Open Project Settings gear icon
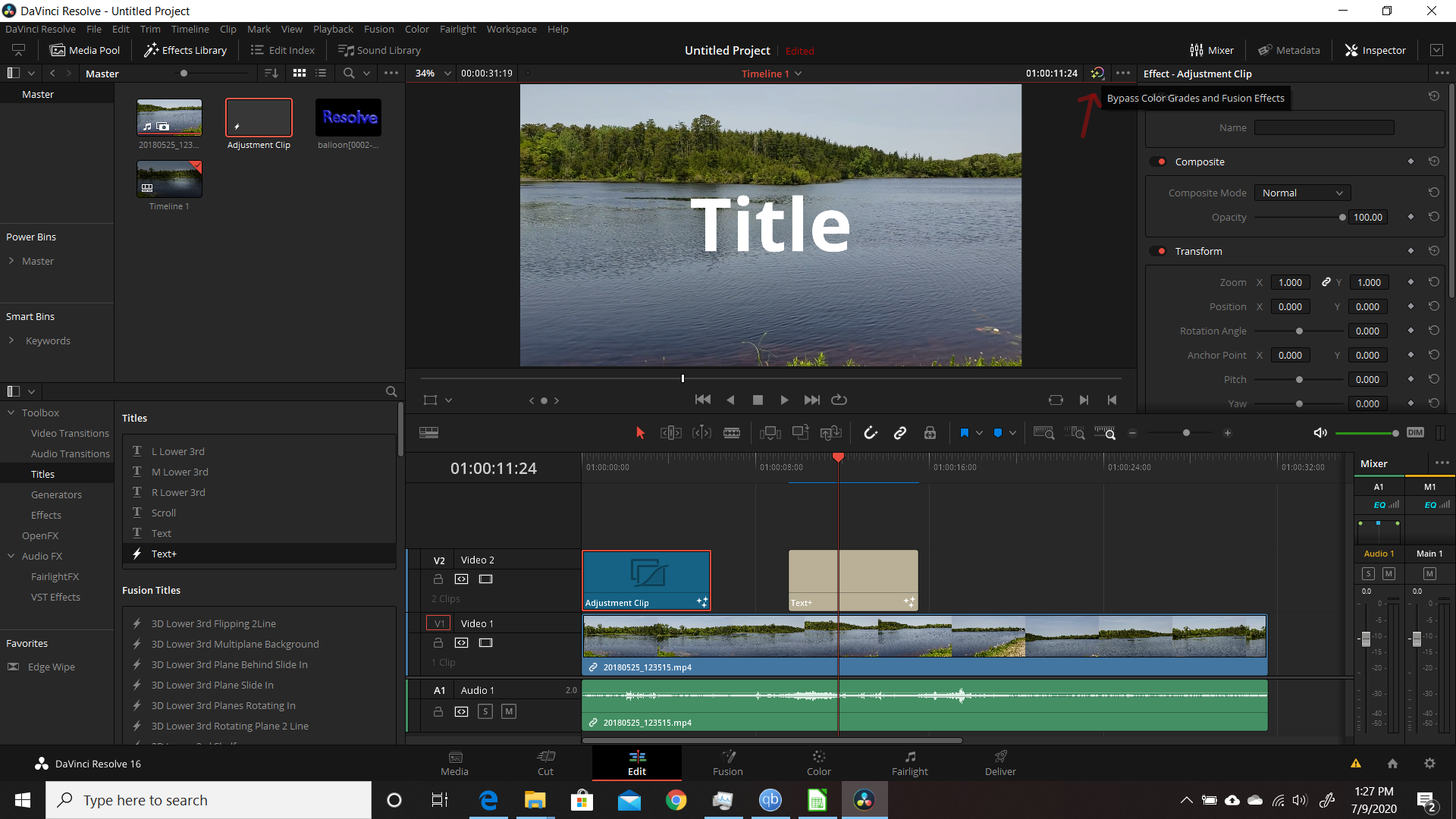The width and height of the screenshot is (1456, 819). coord(1429,763)
